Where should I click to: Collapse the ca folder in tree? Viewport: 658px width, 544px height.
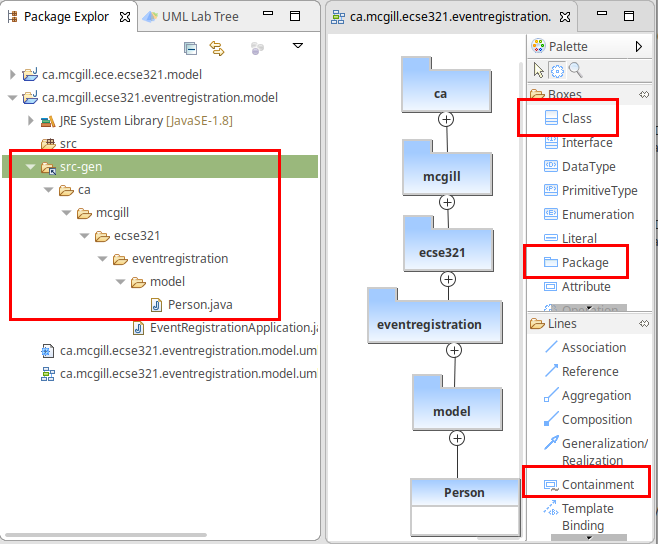[x=48, y=190]
